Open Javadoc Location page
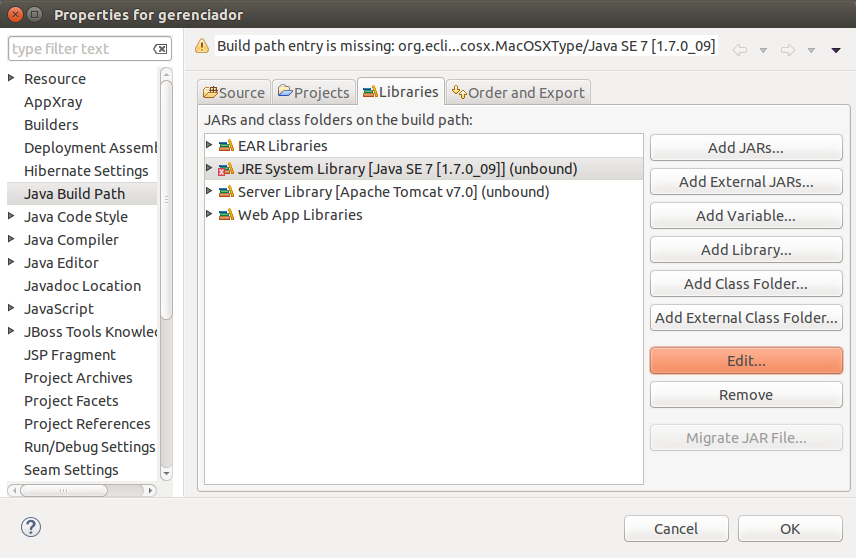Screen dimensions: 856x558 pos(82,286)
